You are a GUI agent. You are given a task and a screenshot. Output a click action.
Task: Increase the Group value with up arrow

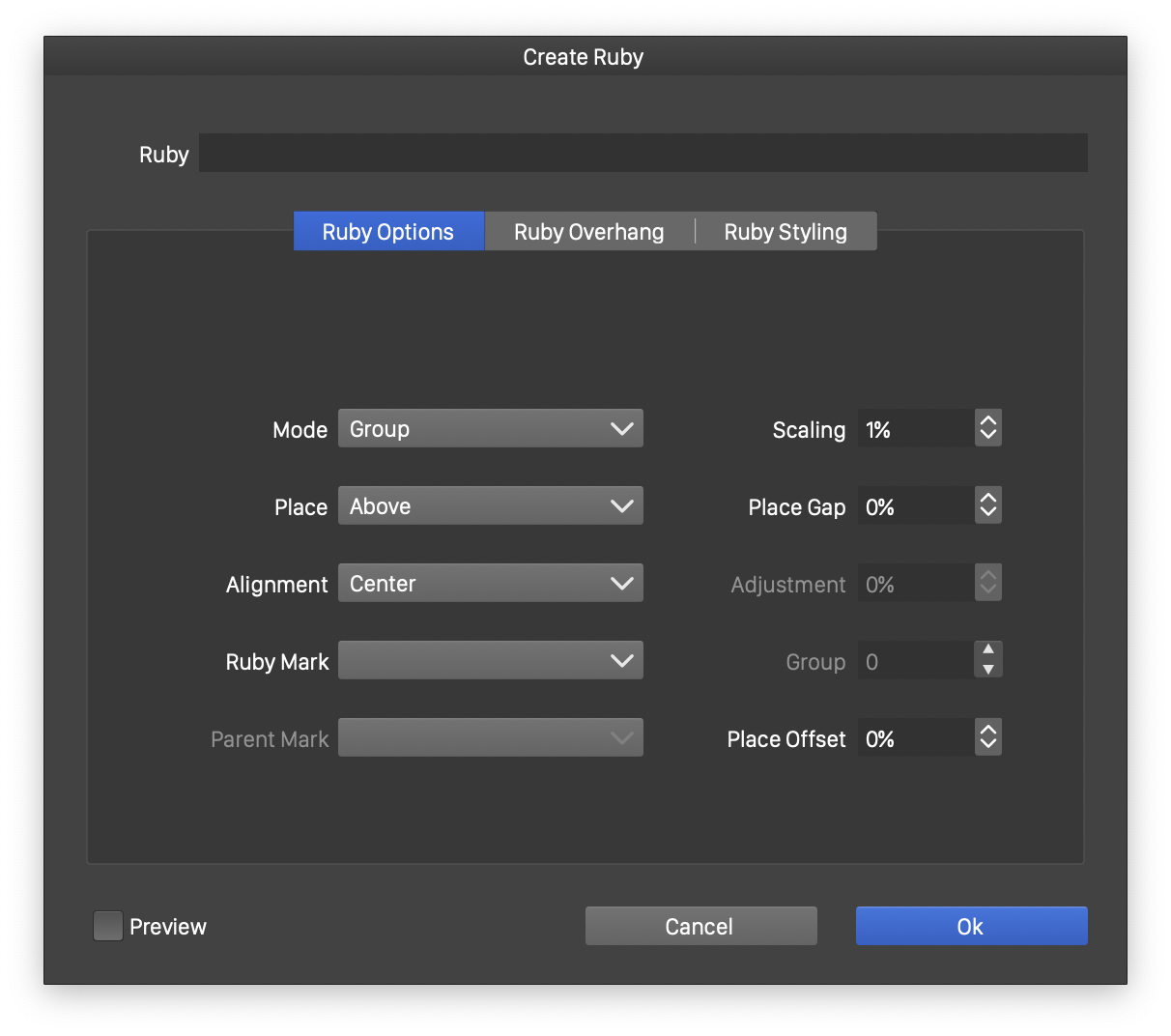(987, 650)
